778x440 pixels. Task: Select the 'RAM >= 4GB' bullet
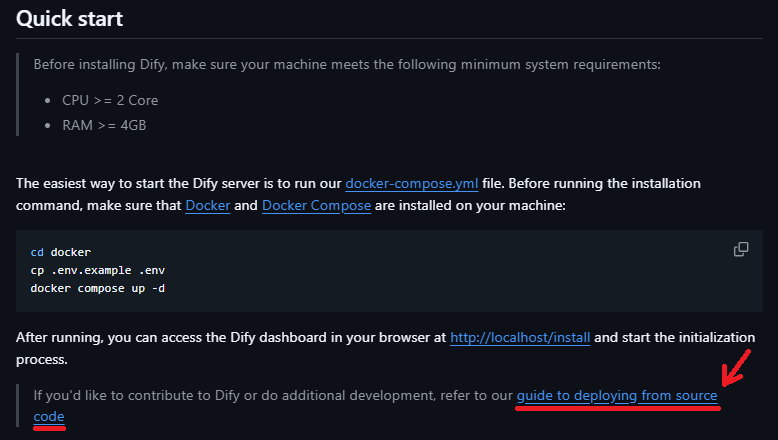point(104,125)
